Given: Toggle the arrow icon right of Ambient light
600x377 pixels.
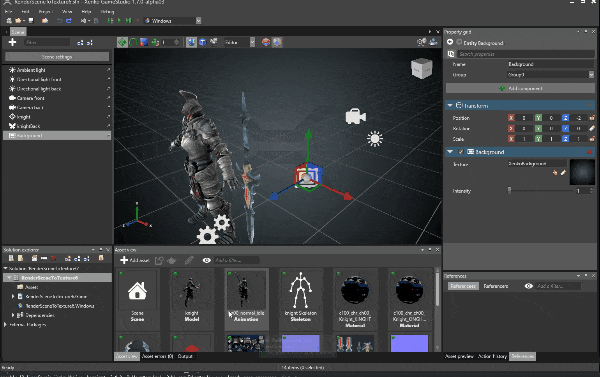Looking at the screenshot, I should (108, 70).
